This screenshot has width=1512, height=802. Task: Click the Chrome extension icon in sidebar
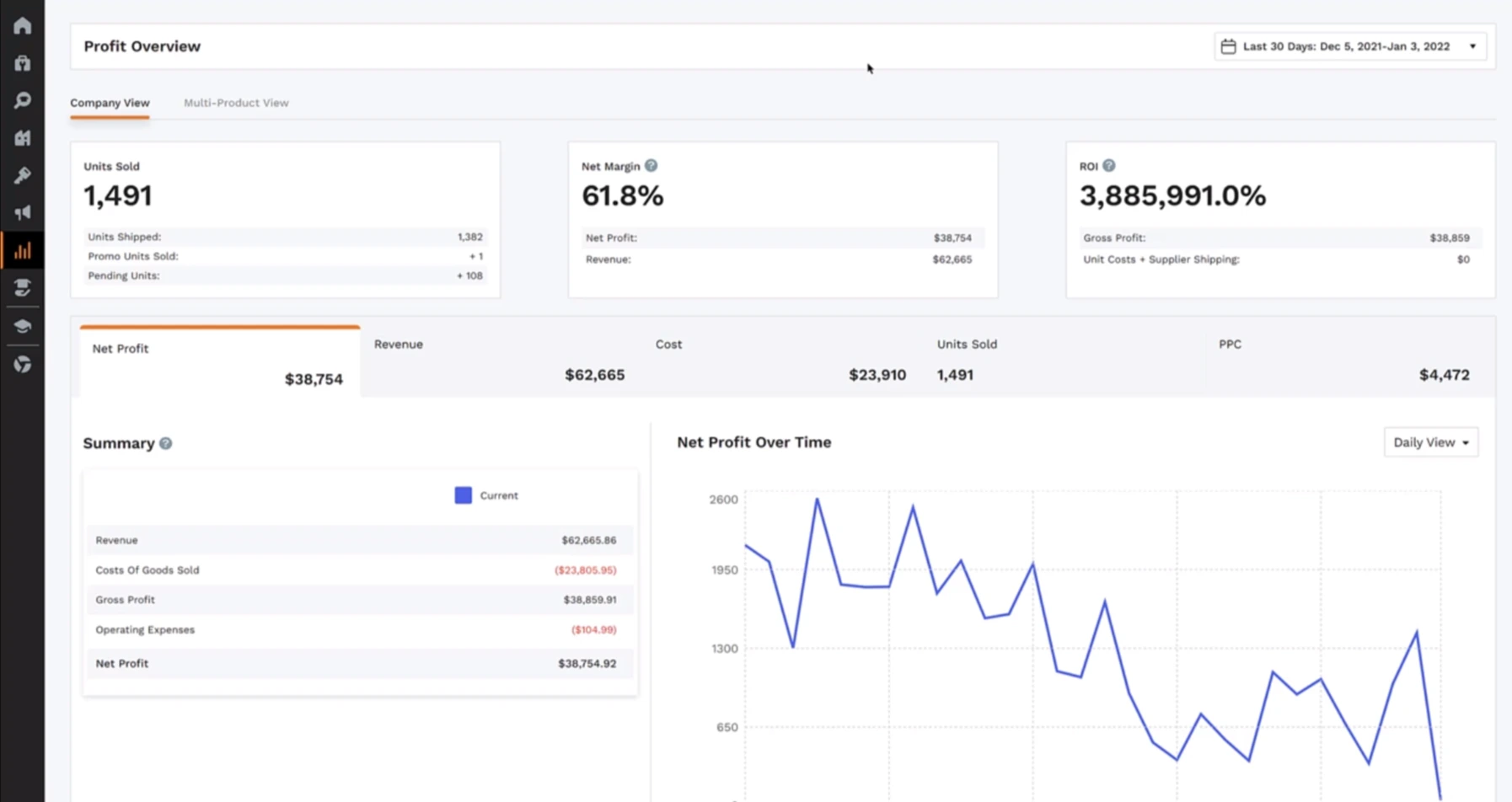click(23, 364)
